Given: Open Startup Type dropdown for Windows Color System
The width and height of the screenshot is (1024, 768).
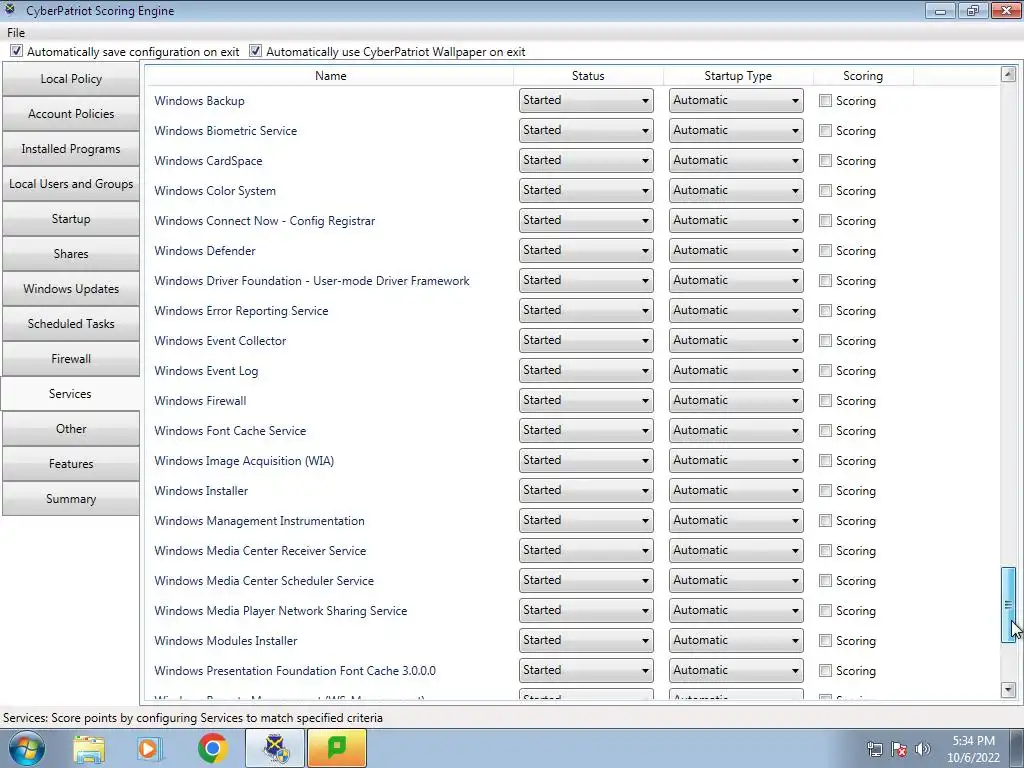Looking at the screenshot, I should click(736, 191).
